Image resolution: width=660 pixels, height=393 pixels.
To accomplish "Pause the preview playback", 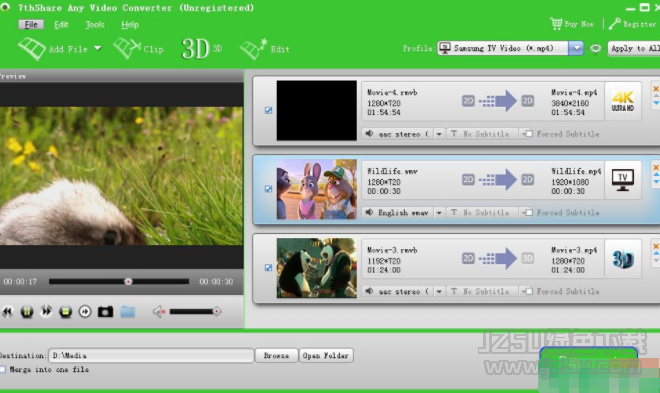I will pos(27,312).
